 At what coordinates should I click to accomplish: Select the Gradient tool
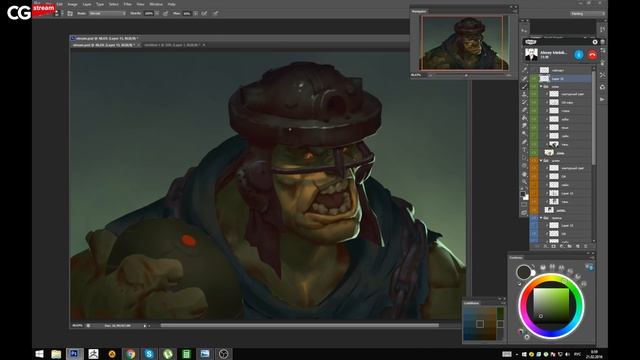[x=524, y=118]
